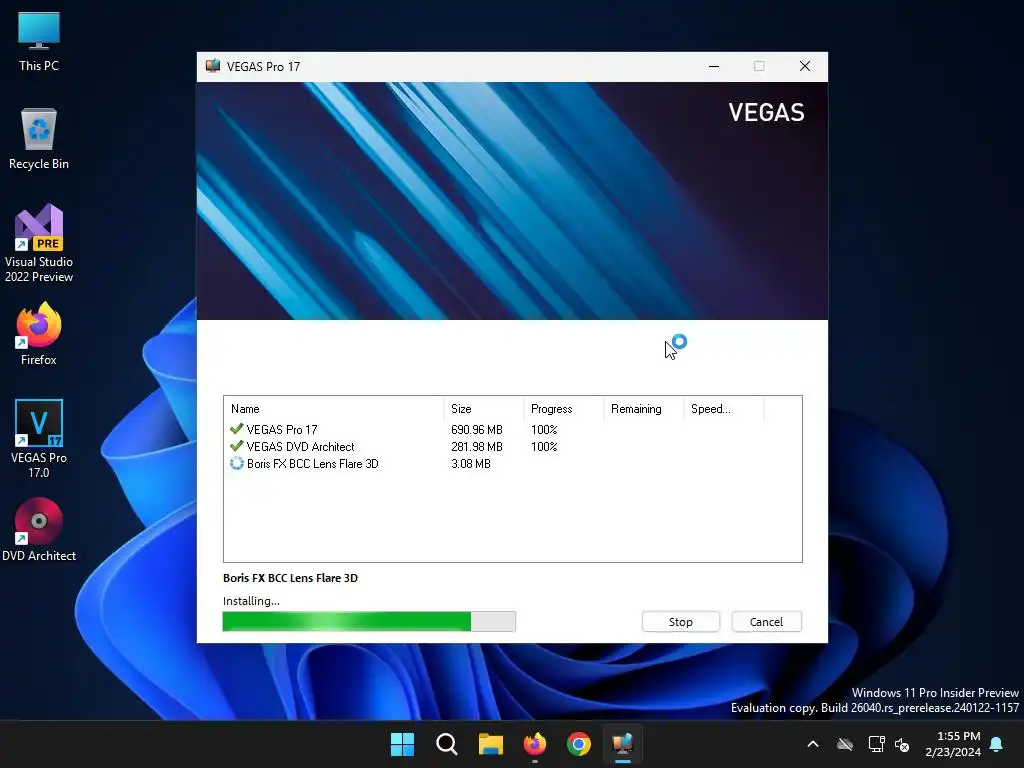This screenshot has width=1024, height=768.
Task: Click the 690.96 MB size value
Action: tap(477, 430)
